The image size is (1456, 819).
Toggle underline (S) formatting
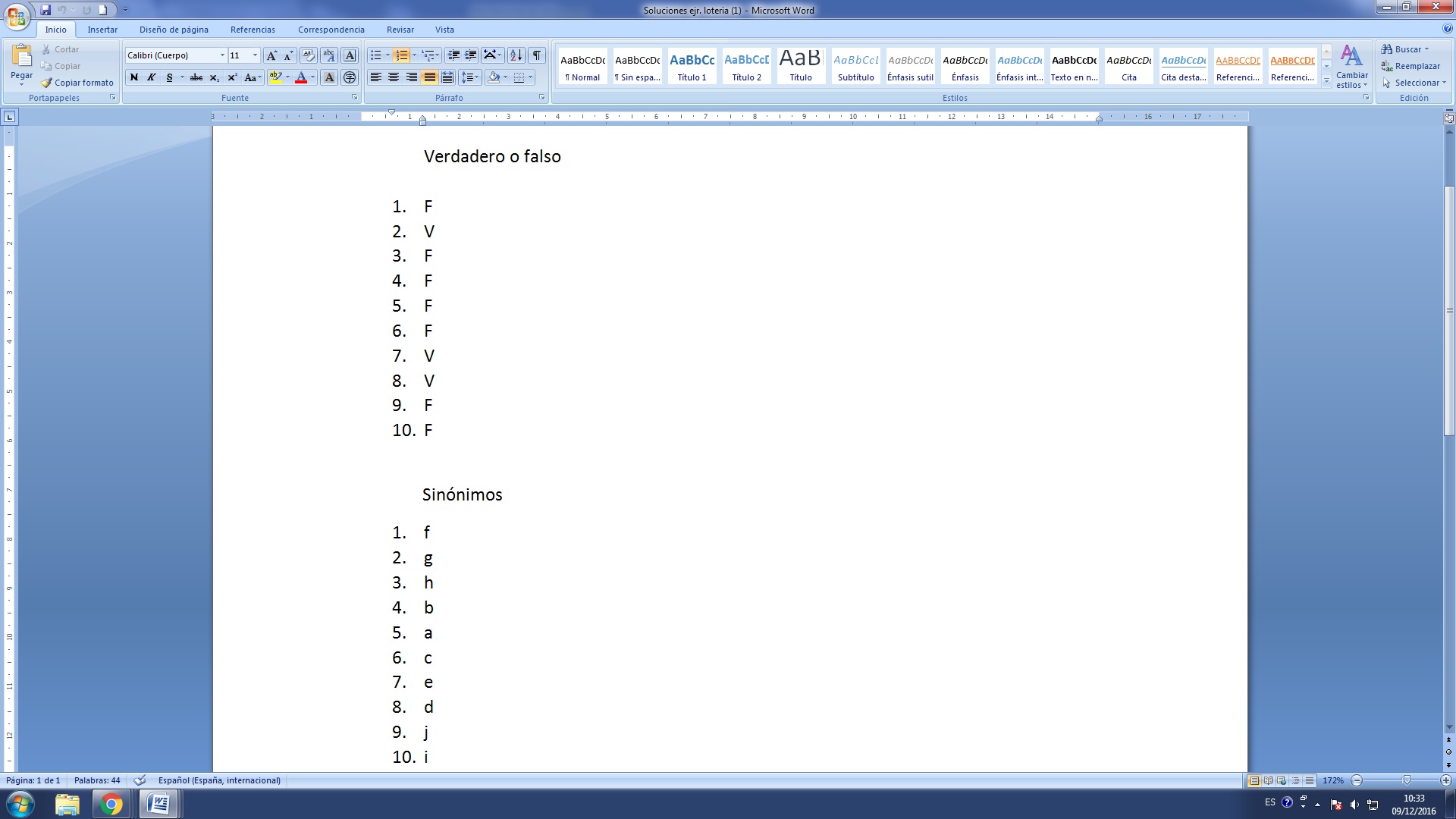[169, 77]
